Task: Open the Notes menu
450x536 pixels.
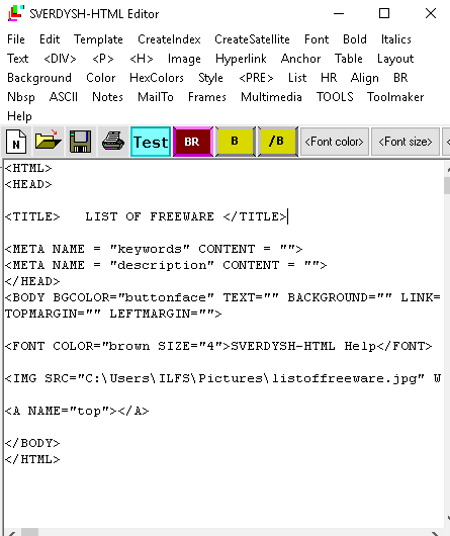Action: (107, 97)
